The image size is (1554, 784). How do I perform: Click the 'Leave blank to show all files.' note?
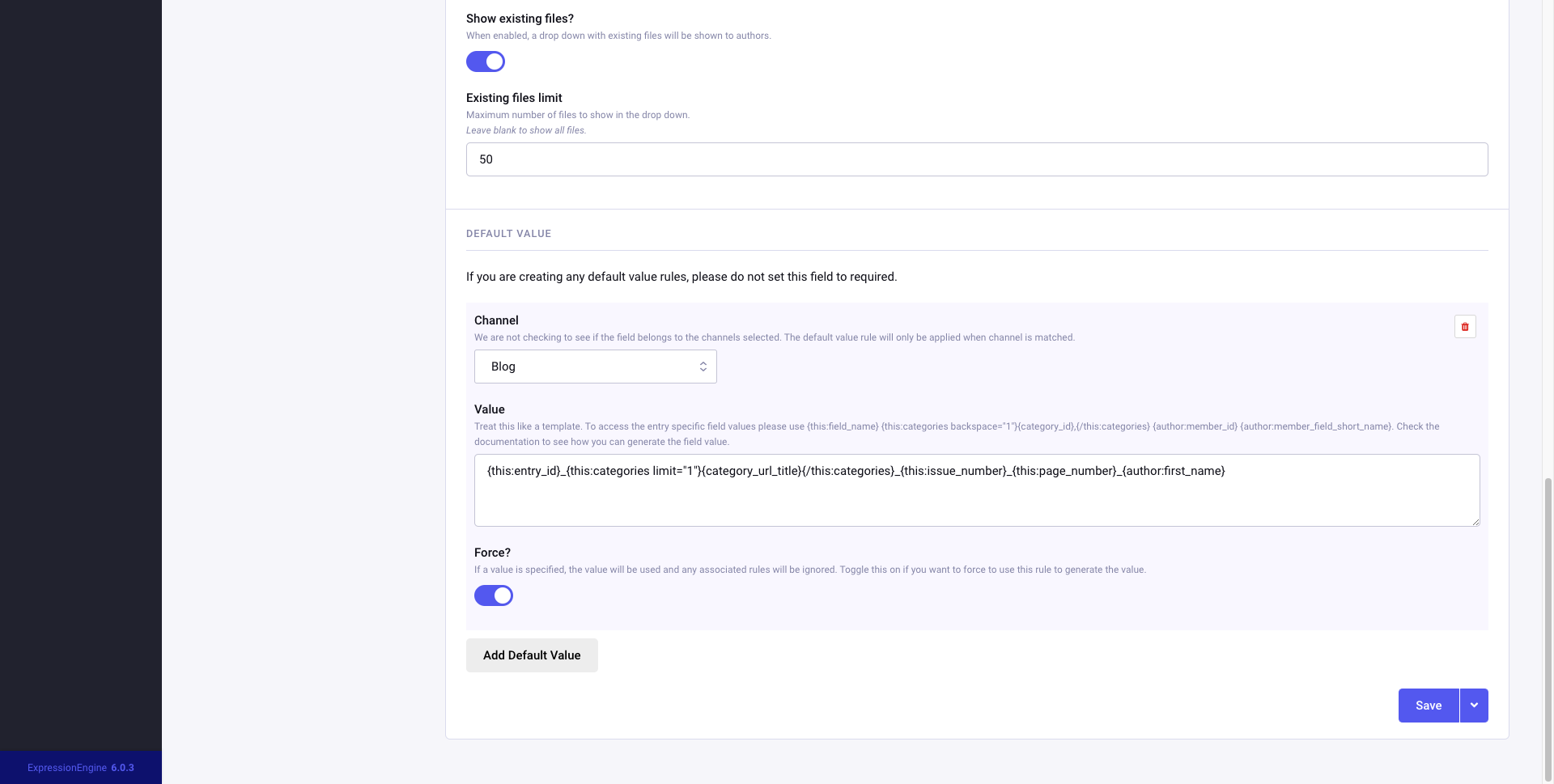coord(526,130)
